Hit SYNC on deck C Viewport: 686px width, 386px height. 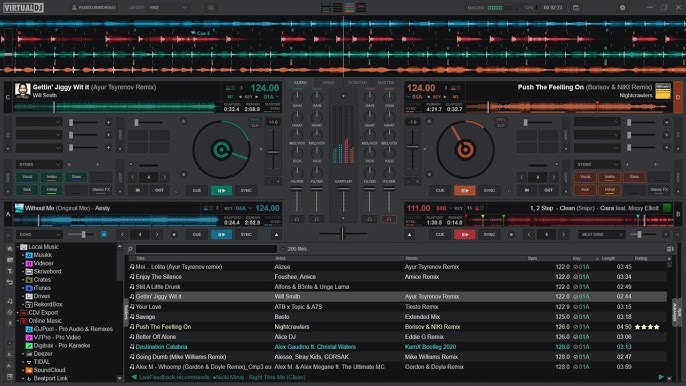(246, 190)
